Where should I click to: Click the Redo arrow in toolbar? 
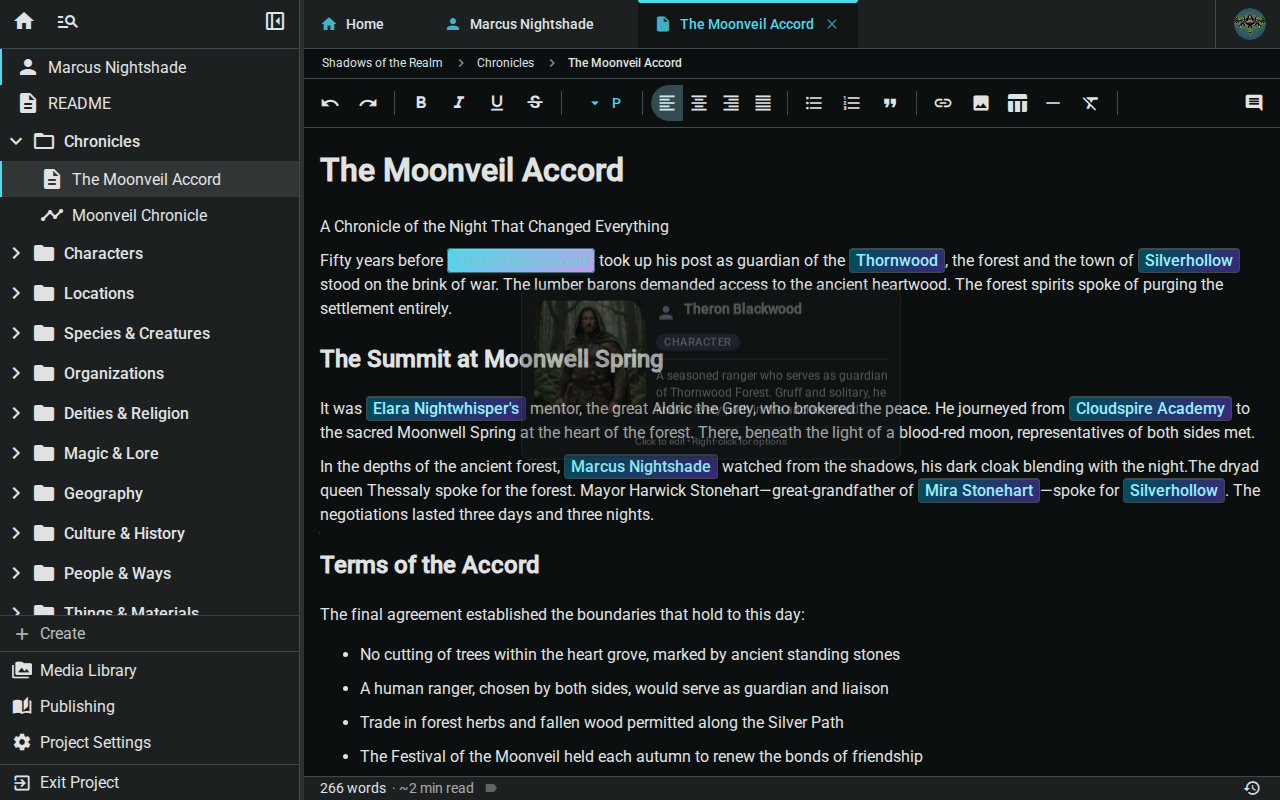(x=368, y=103)
